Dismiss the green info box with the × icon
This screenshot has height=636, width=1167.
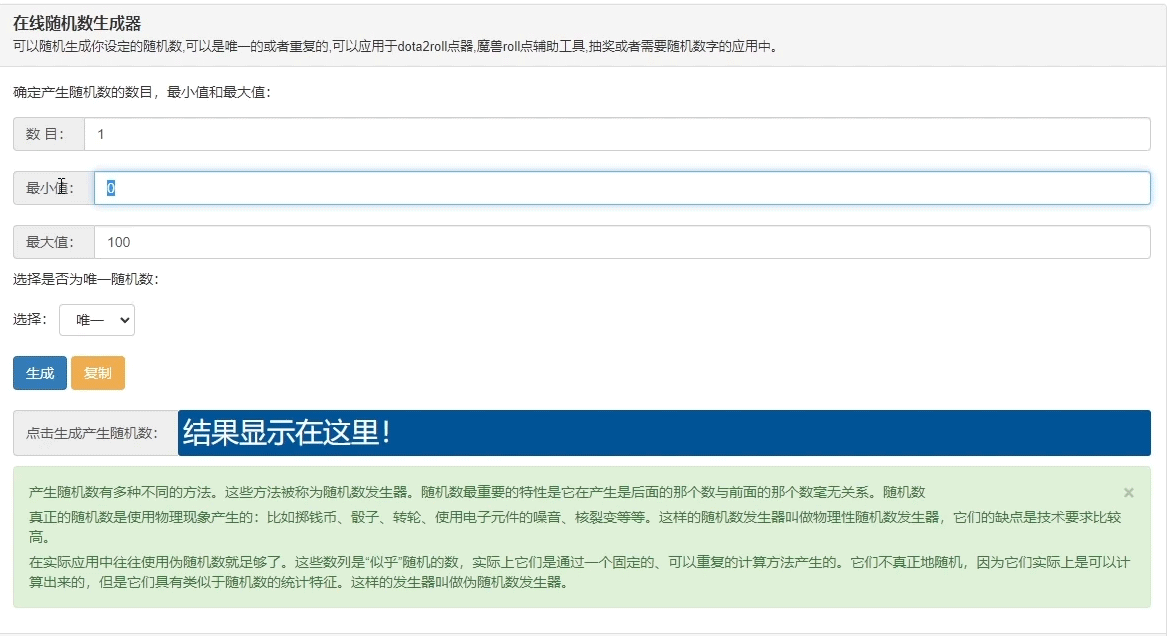pyautogui.click(x=1128, y=492)
